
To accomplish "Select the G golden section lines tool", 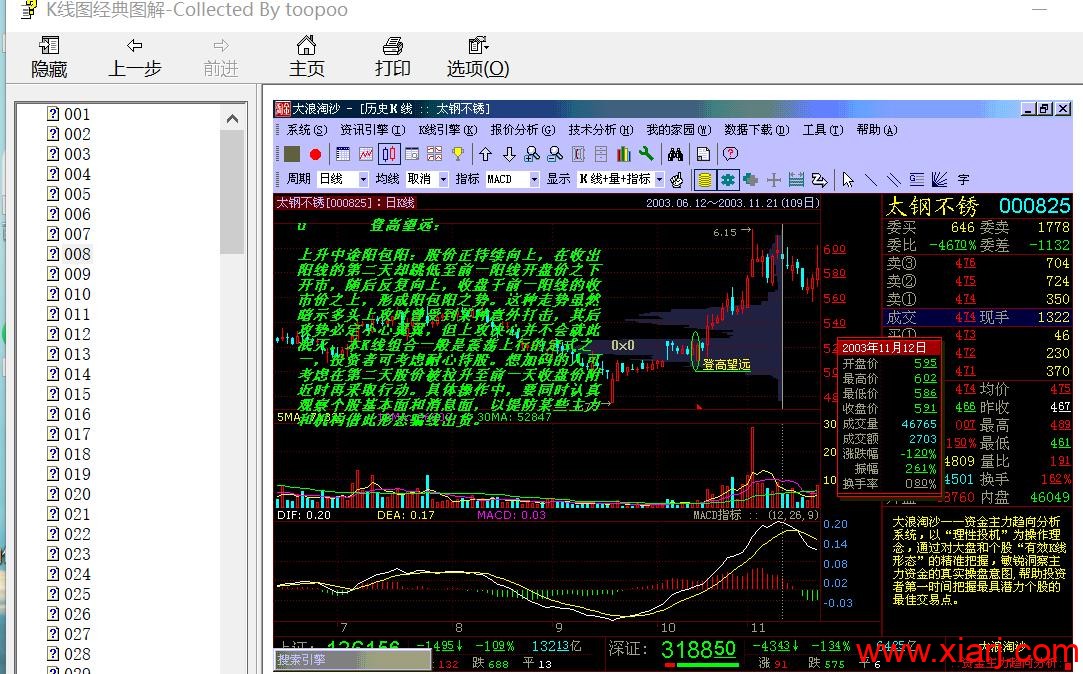I will tap(917, 180).
